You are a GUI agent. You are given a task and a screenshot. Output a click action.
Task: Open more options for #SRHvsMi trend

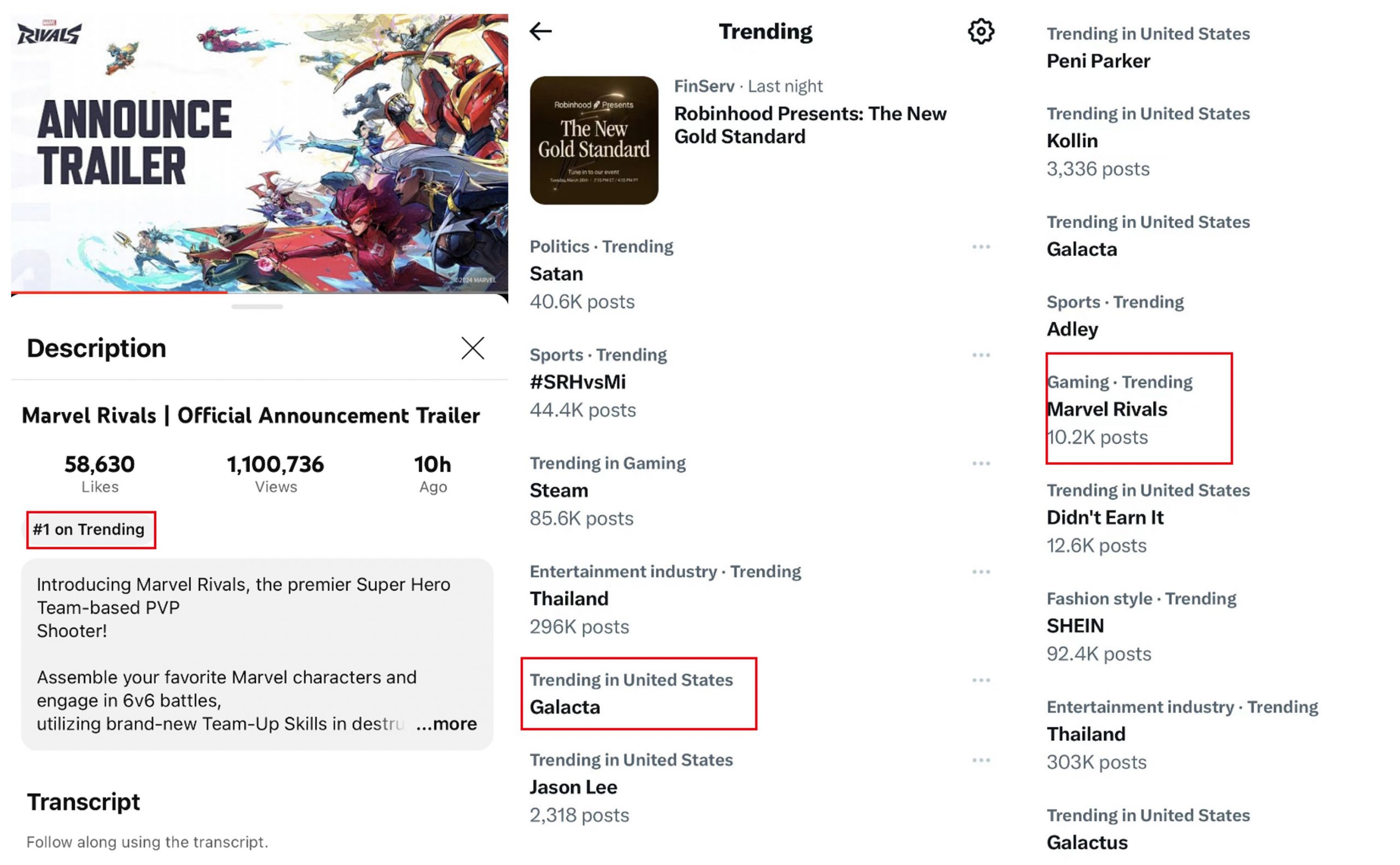[981, 355]
